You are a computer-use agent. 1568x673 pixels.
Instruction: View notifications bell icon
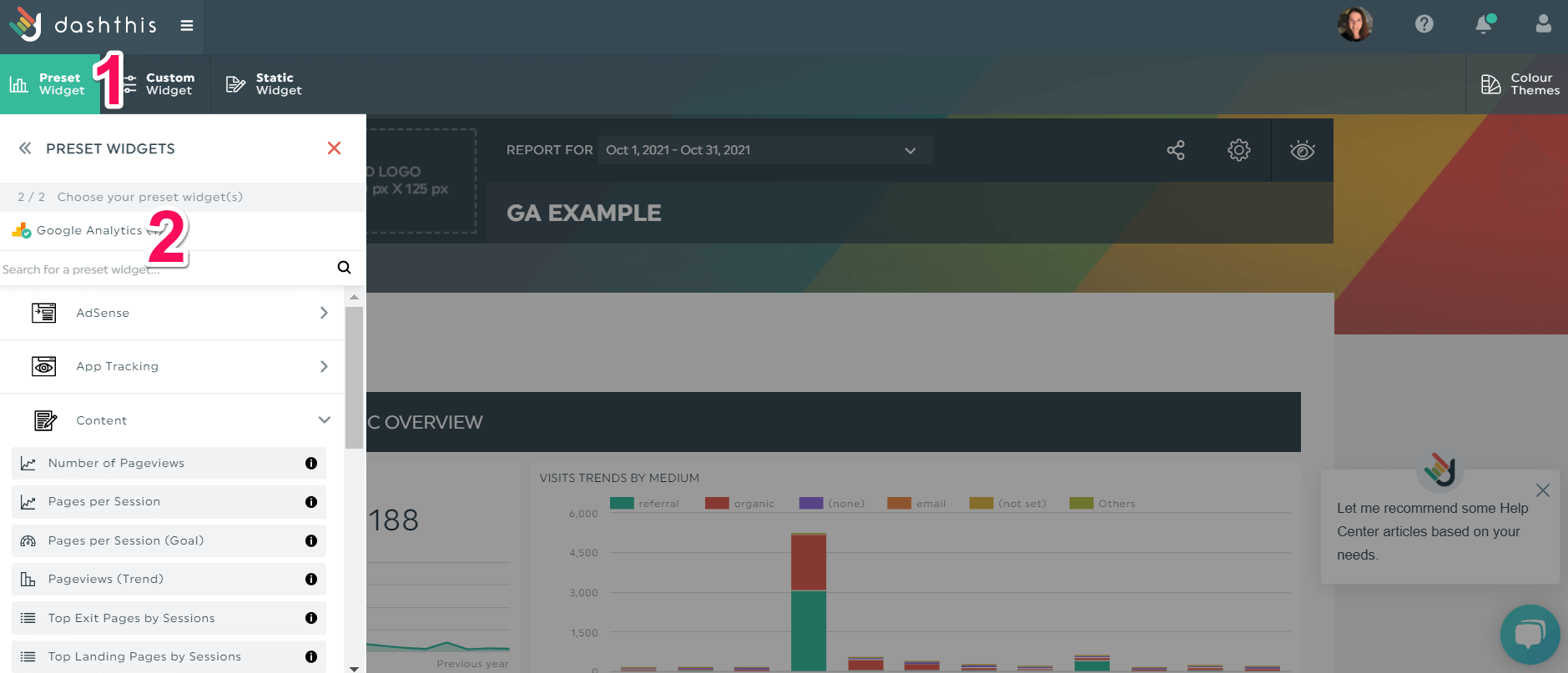(x=1485, y=24)
